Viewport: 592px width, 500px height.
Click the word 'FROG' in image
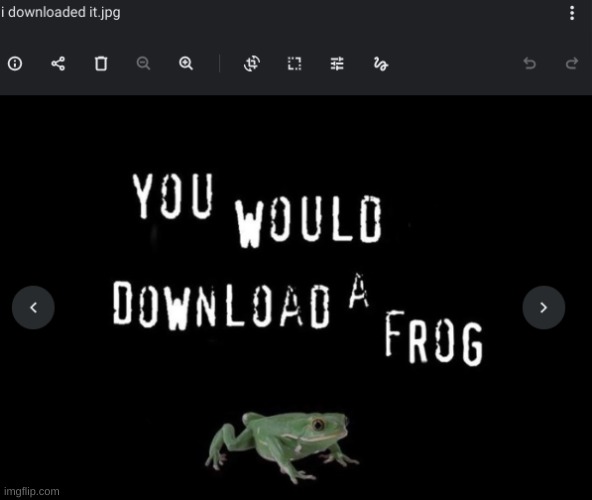[x=434, y=338]
